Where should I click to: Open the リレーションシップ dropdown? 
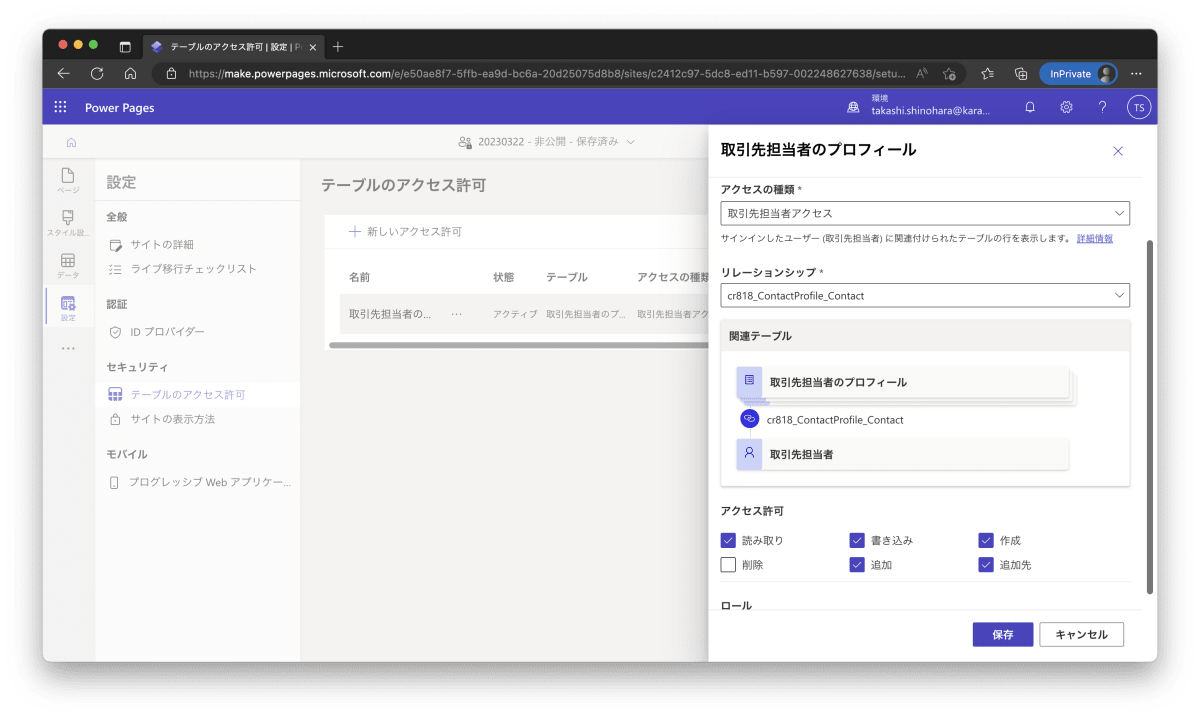925,295
